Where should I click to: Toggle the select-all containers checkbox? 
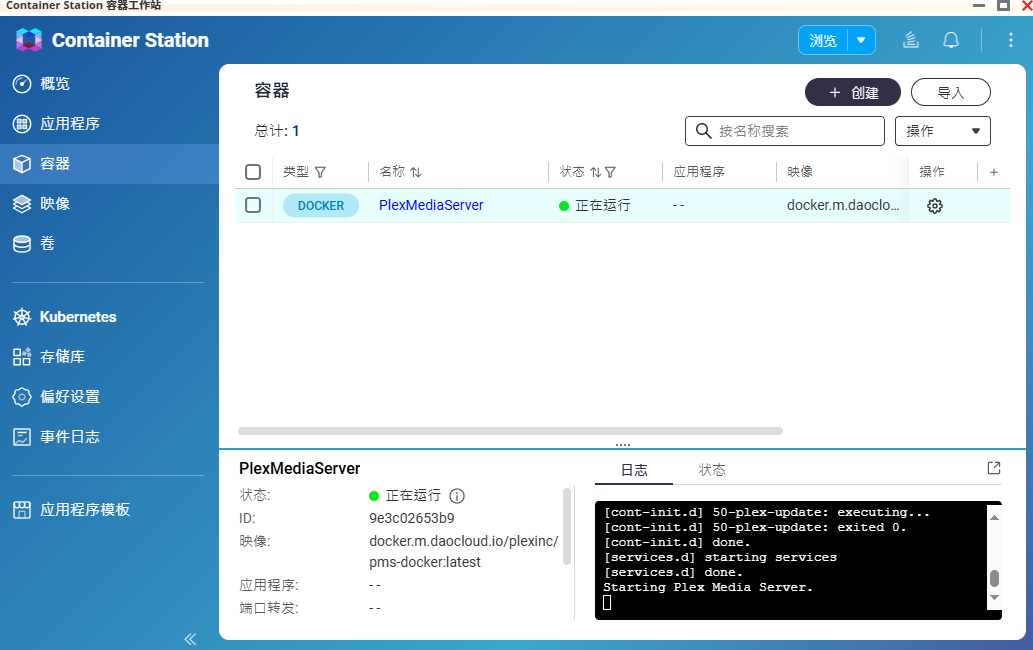pyautogui.click(x=253, y=172)
